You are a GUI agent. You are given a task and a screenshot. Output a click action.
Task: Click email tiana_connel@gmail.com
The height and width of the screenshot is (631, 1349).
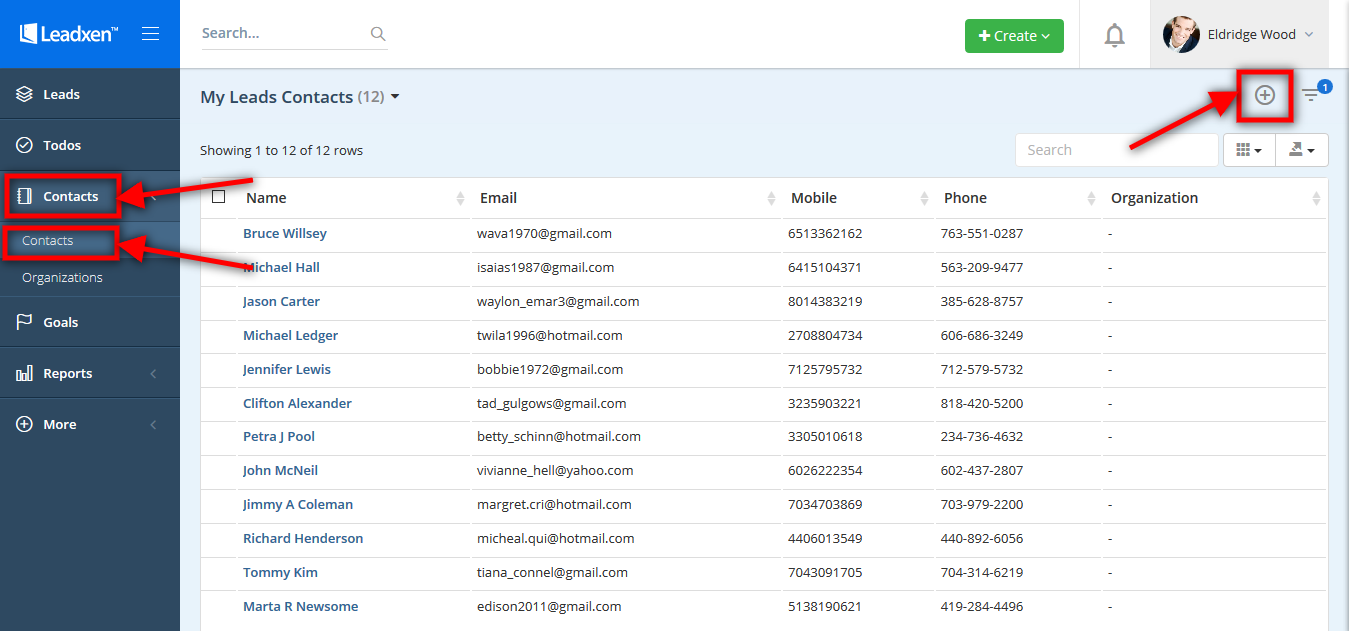coord(552,573)
